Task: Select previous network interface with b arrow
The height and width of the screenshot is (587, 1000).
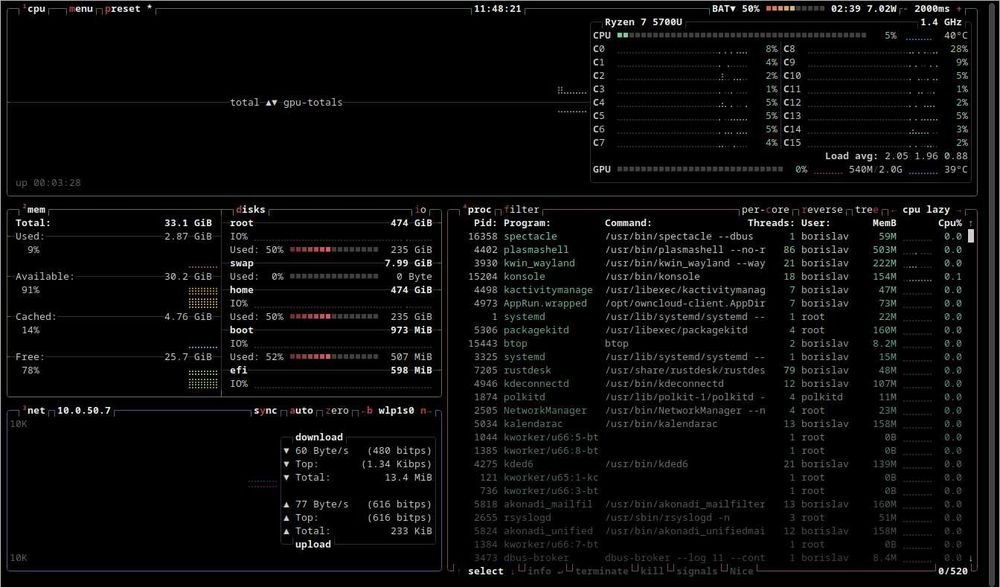Action: (367, 410)
